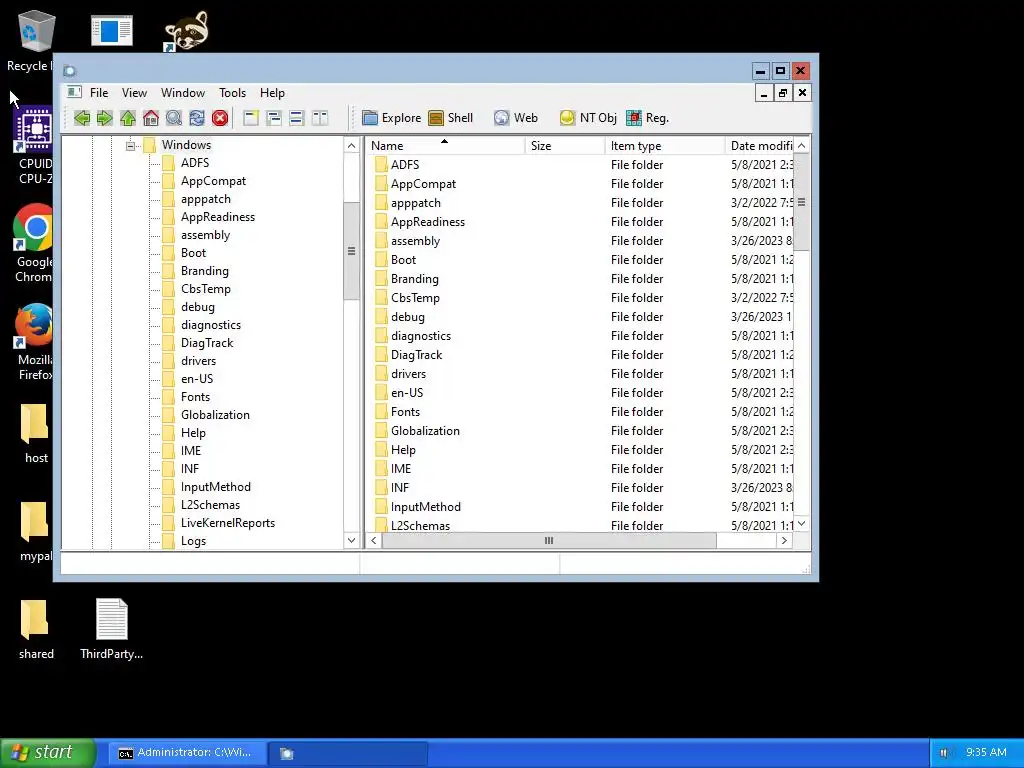
Task: Select LiveKernelReports in the folder tree
Action: point(228,522)
